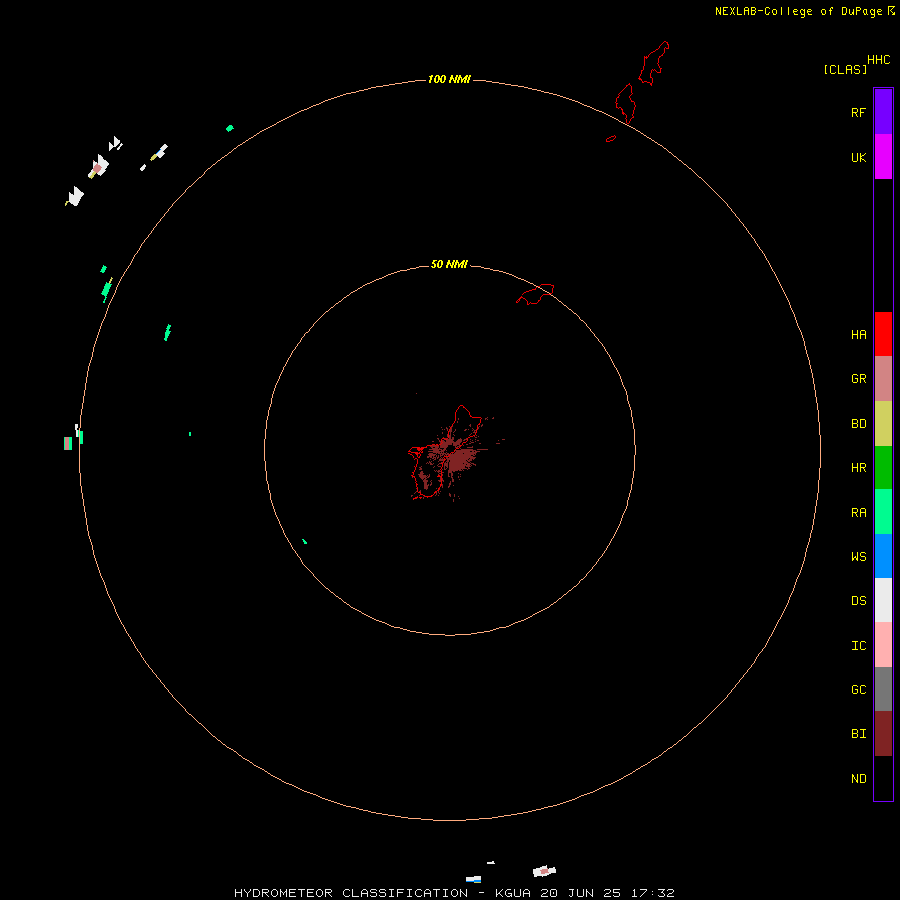The image size is (900, 900).
Task: Click the RF purple legend swatch
Action: point(883,112)
